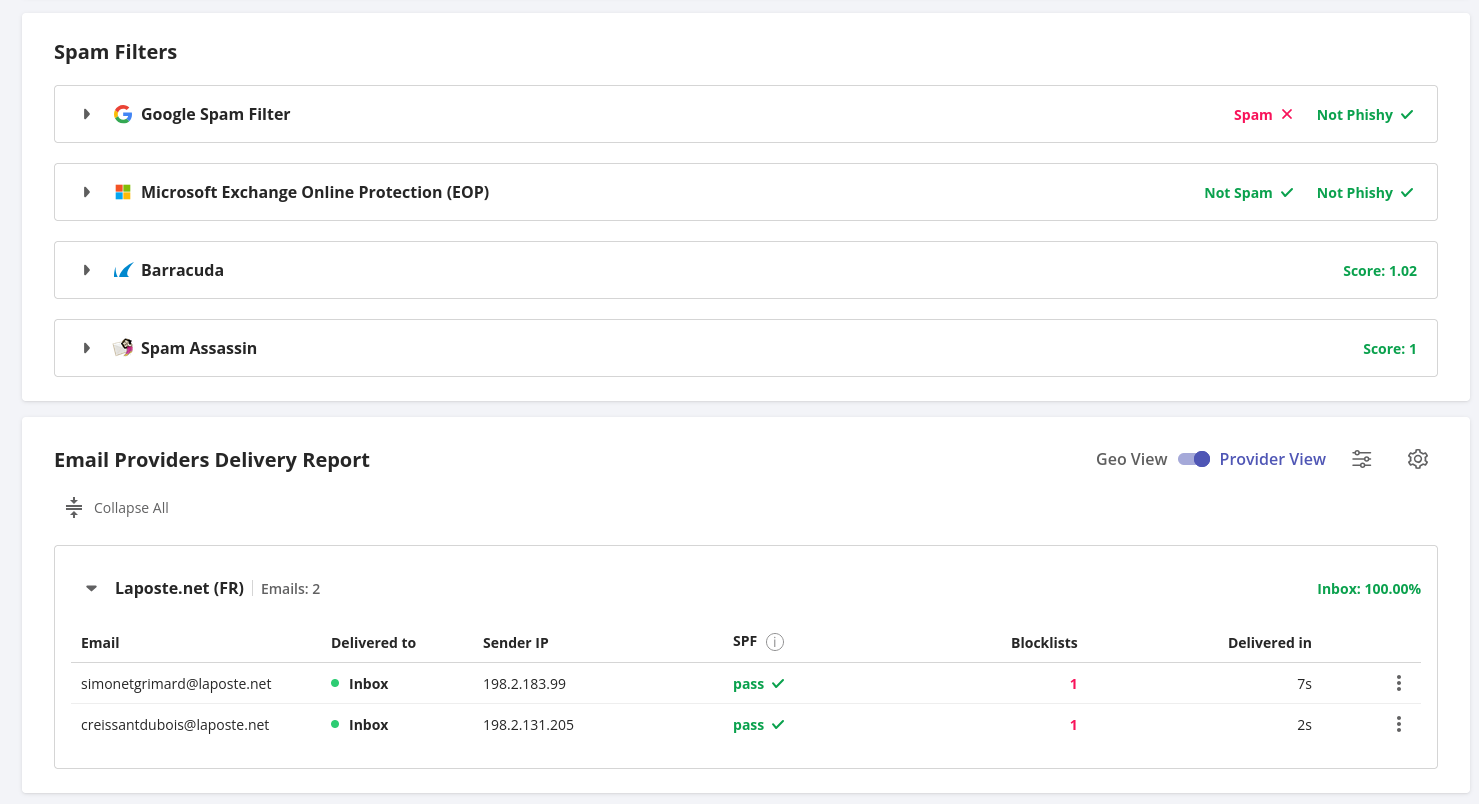The width and height of the screenshot is (1479, 804).
Task: Click the Inbox: 100.00% rate
Action: [1369, 589]
